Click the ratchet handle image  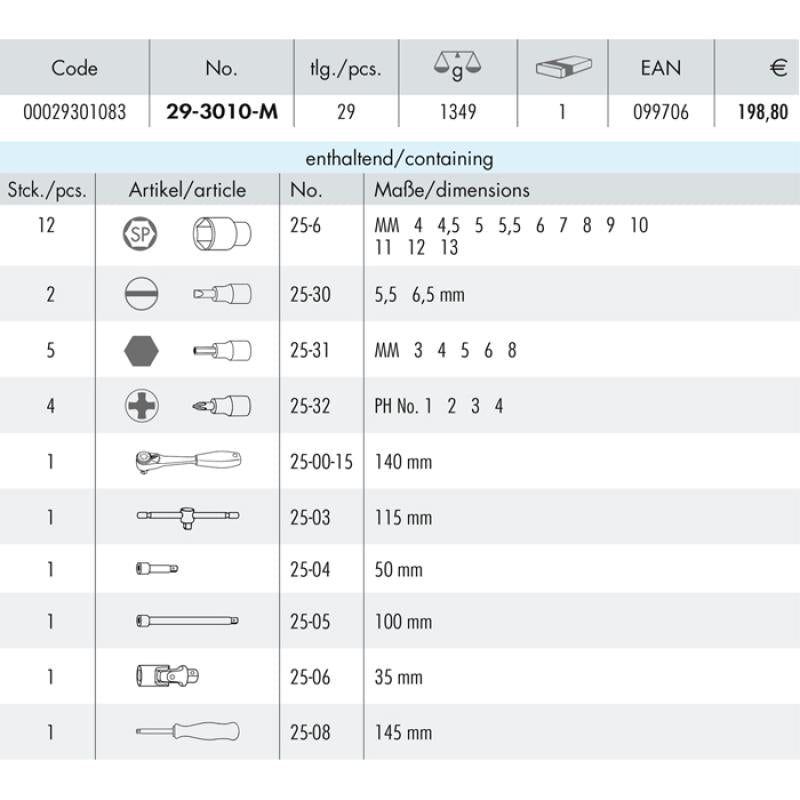click(188, 461)
